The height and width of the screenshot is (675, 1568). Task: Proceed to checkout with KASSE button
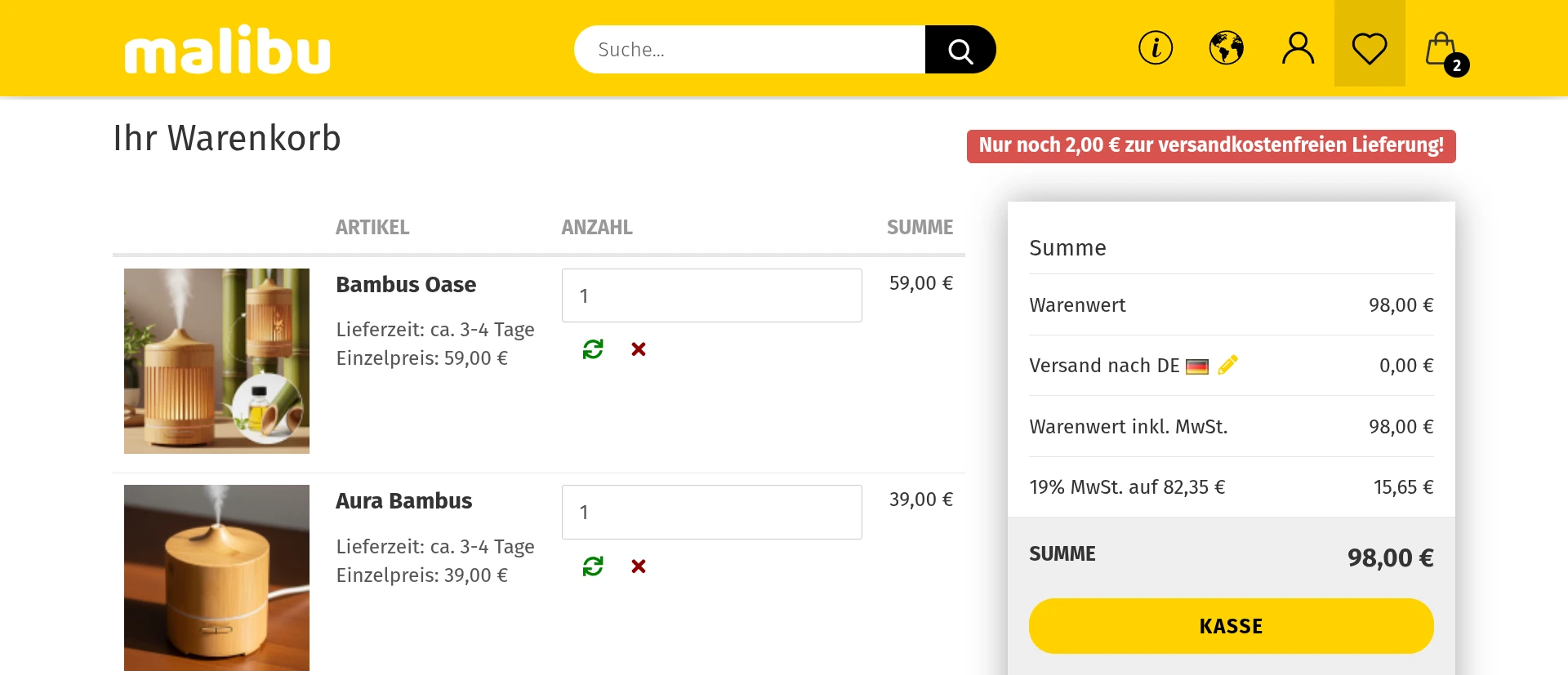coord(1232,626)
